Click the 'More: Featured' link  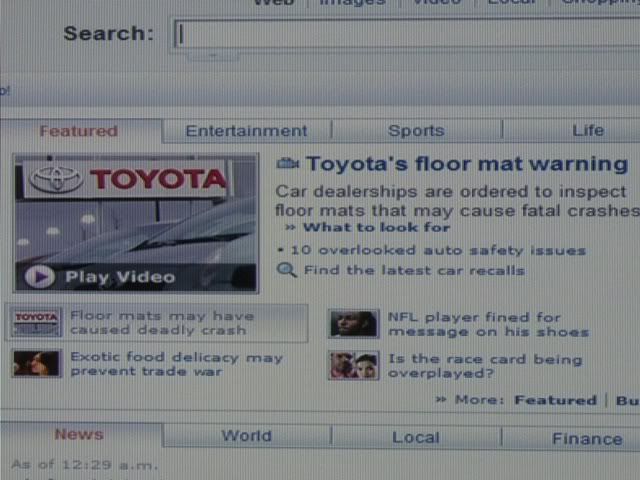[555, 400]
